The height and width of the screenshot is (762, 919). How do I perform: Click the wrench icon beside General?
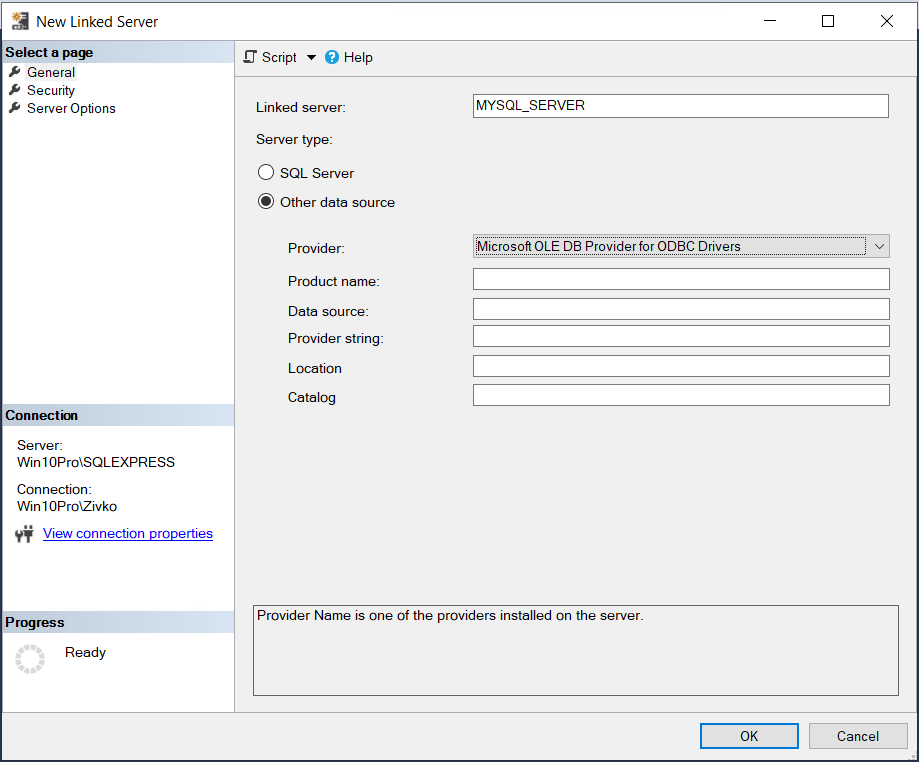click(14, 72)
